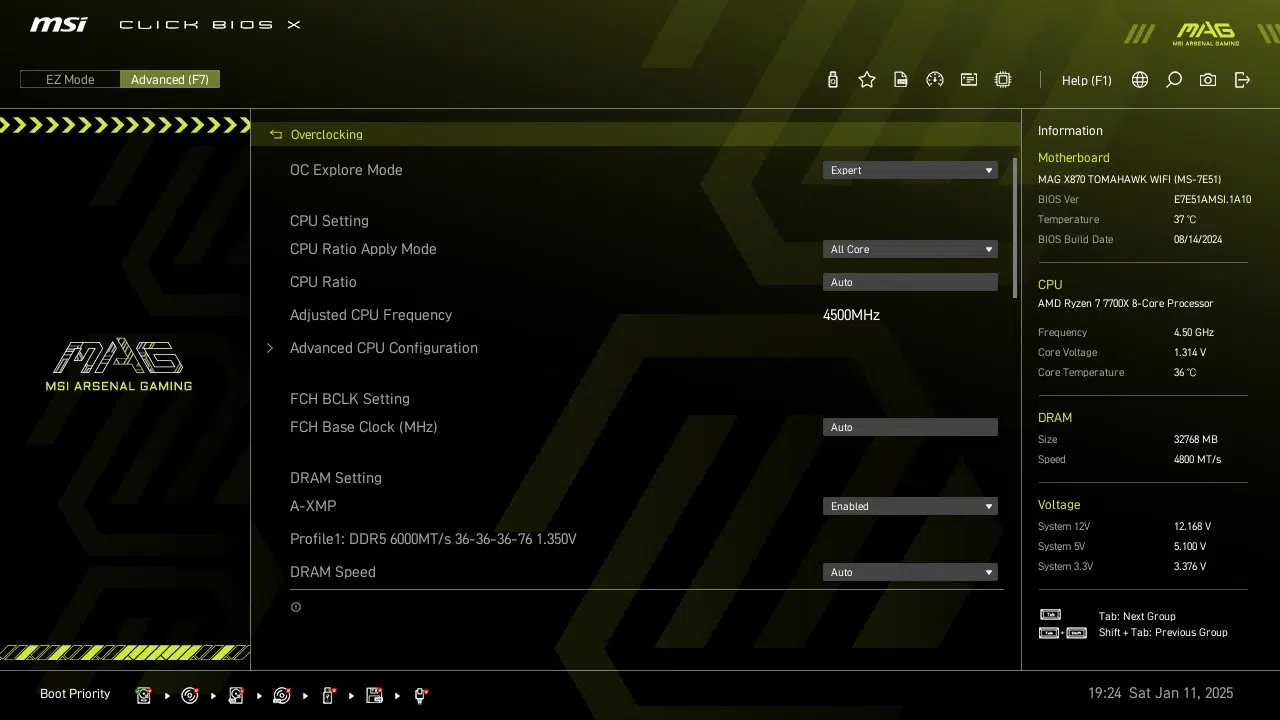Select last boot priority network plug icon
This screenshot has width=1280, height=720.
coord(420,695)
